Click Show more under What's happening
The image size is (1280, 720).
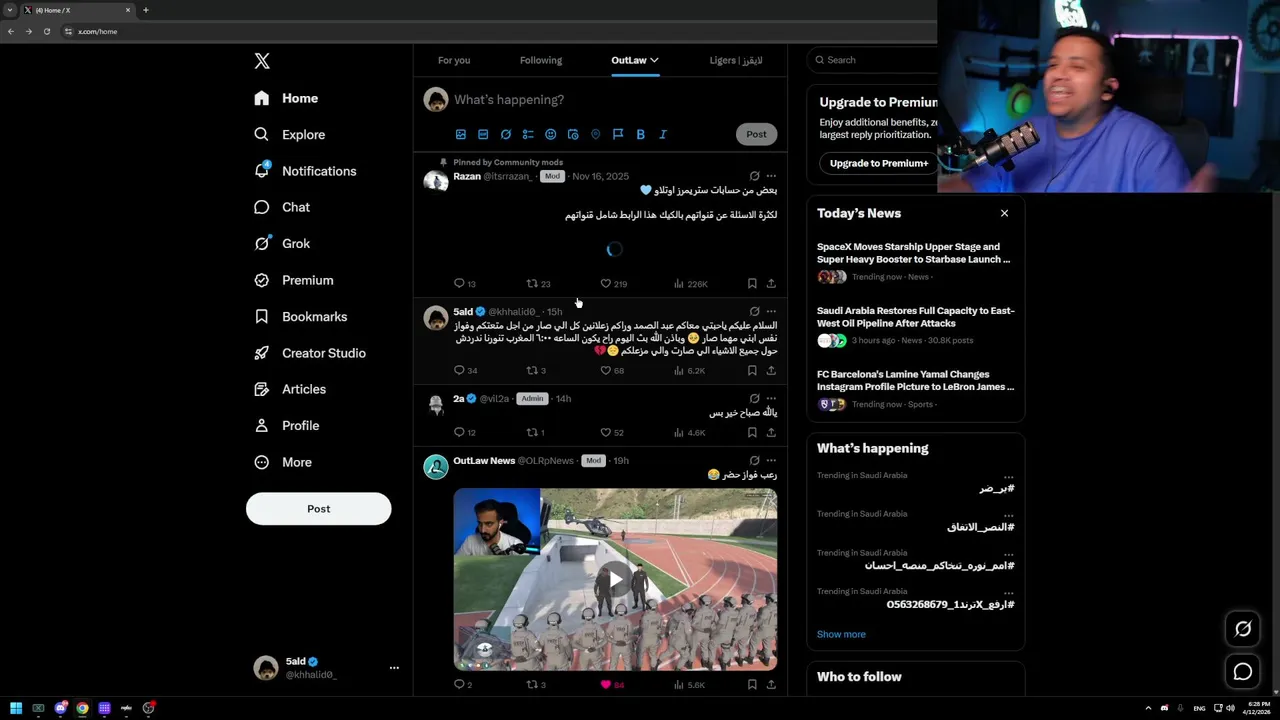click(x=841, y=634)
